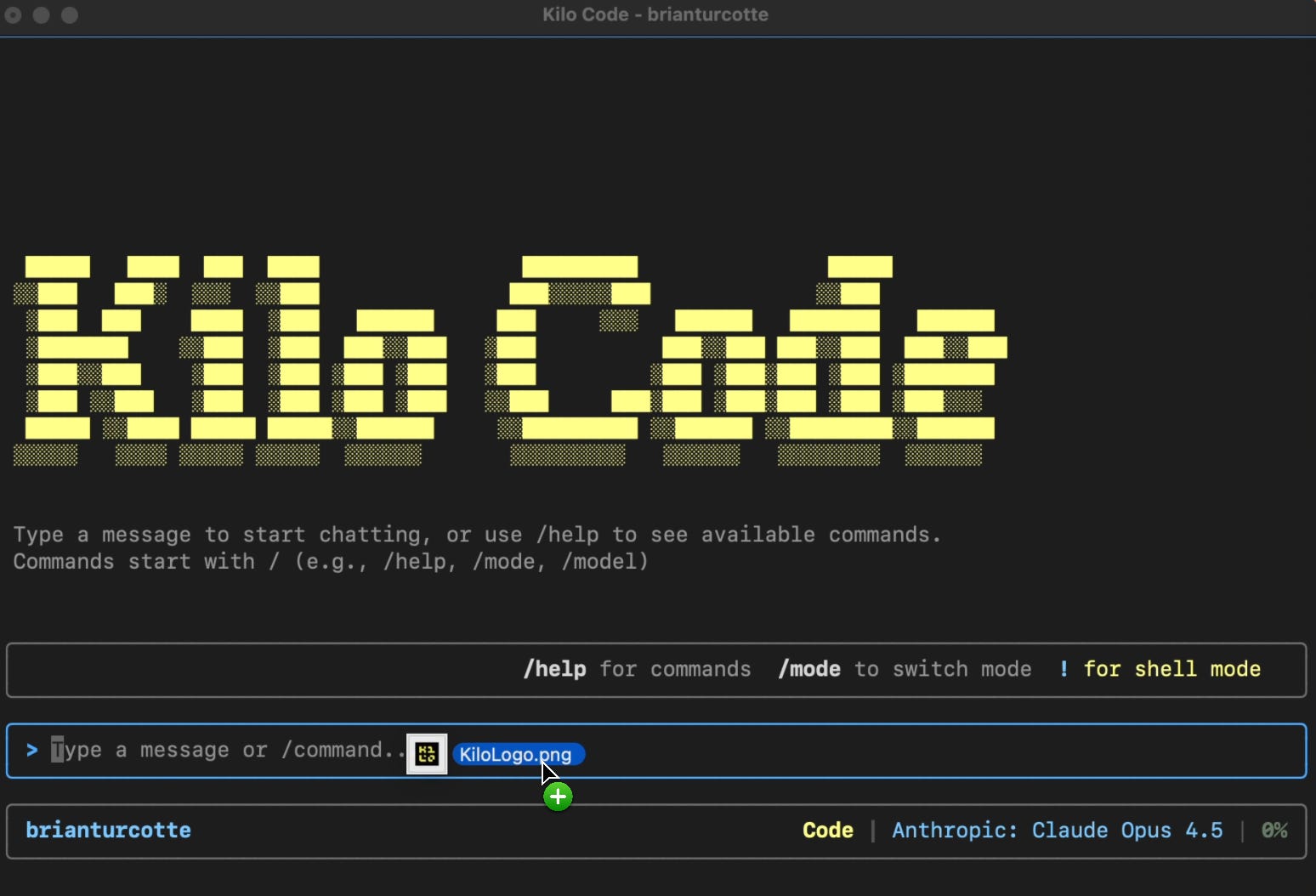The height and width of the screenshot is (896, 1316).
Task: Click the 0% context usage indicator
Action: point(1274,830)
